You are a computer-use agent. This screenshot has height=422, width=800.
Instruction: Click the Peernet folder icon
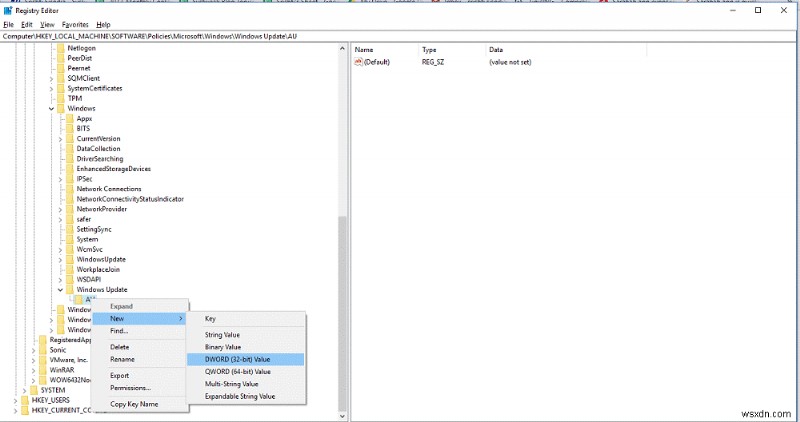coord(61,68)
